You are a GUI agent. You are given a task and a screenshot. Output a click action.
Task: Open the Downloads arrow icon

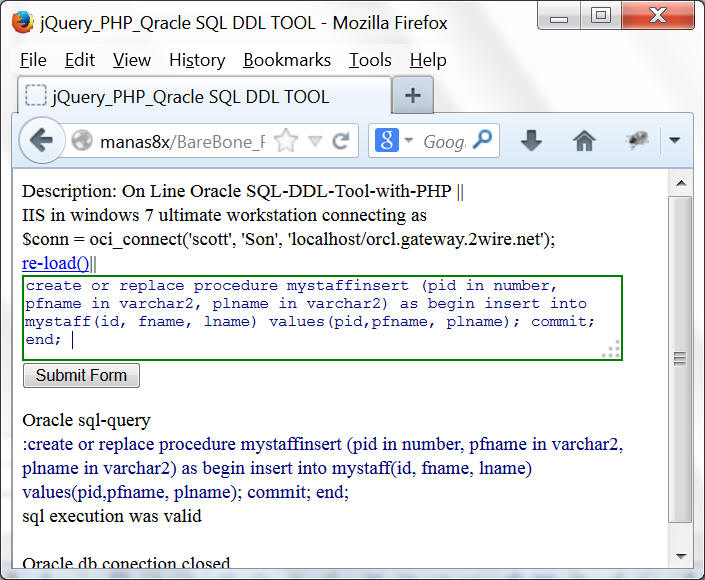[531, 141]
